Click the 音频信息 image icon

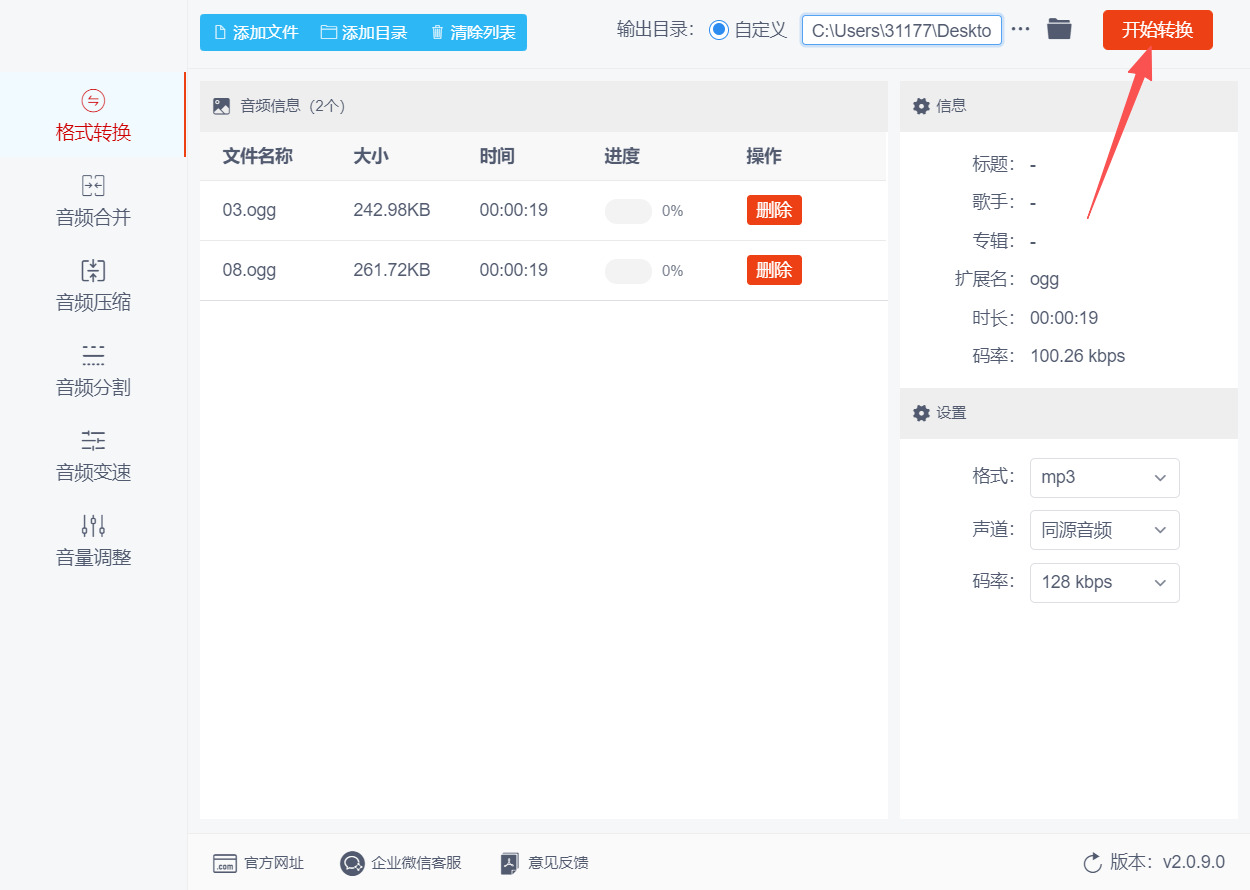point(222,106)
